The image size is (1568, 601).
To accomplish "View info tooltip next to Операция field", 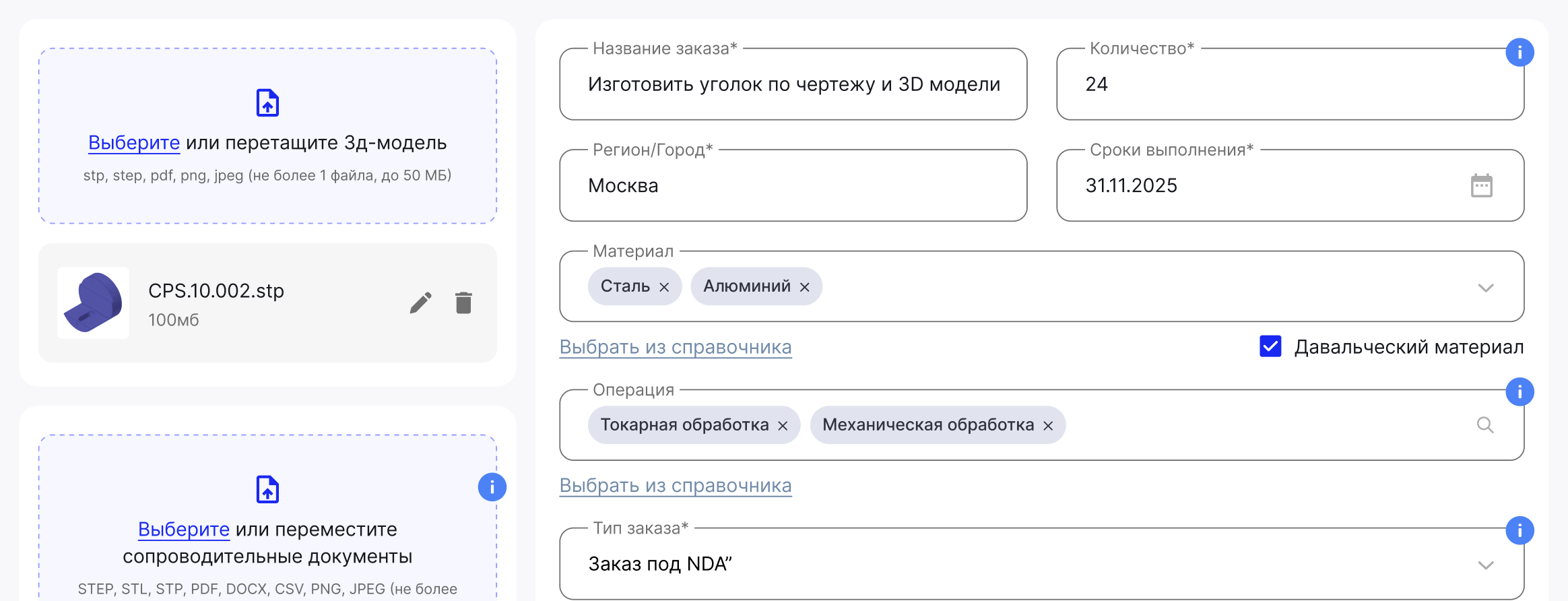I will pos(1520,391).
